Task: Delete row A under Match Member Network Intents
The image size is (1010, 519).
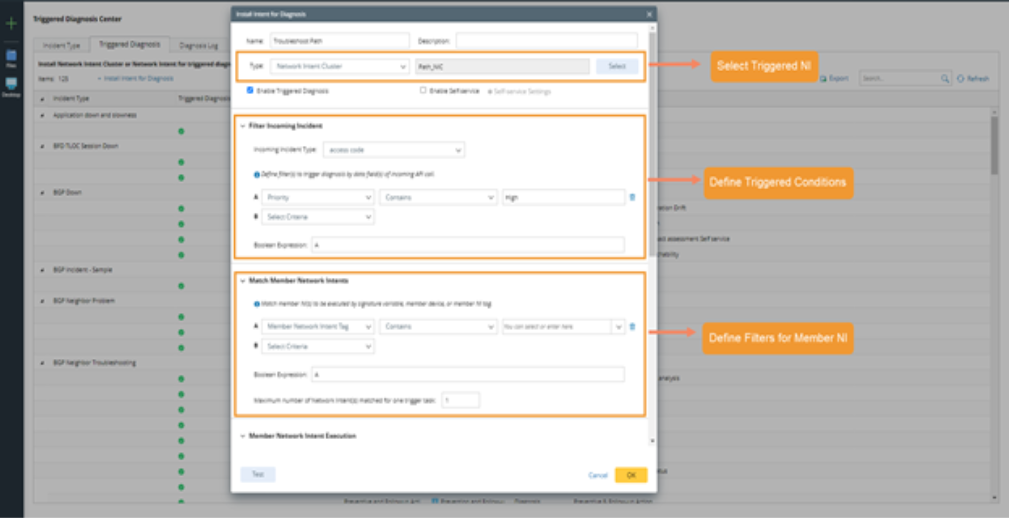Action: [x=632, y=327]
